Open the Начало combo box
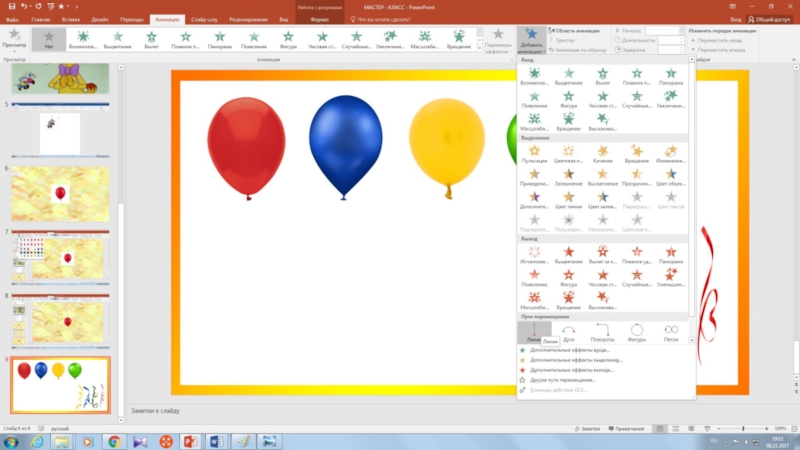The height and width of the screenshot is (450, 800). point(680,31)
